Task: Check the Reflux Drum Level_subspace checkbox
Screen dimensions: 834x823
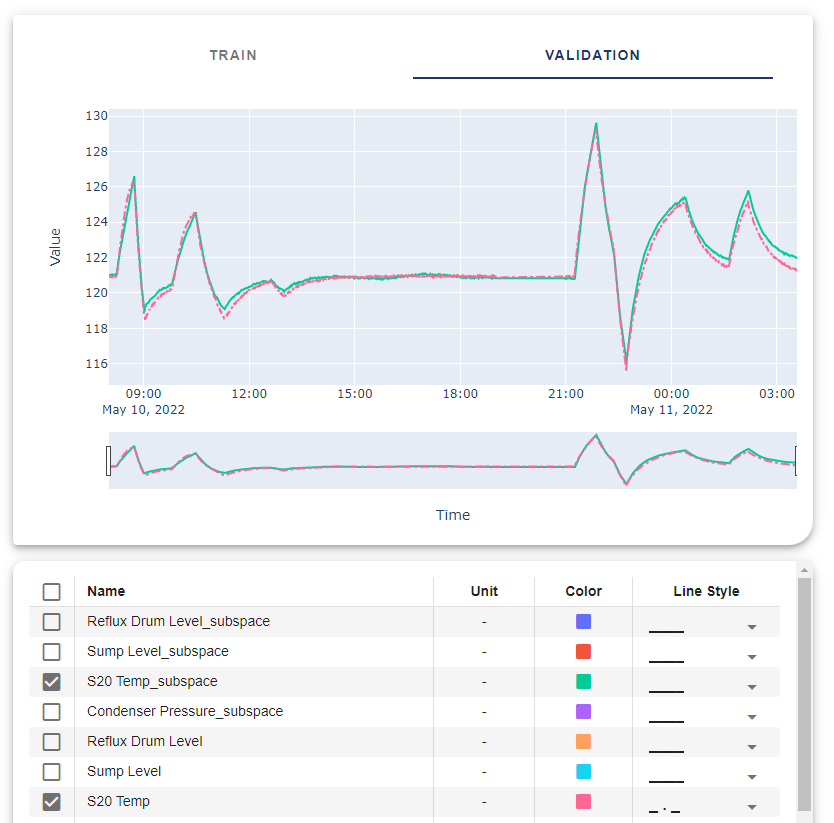Action: click(51, 622)
